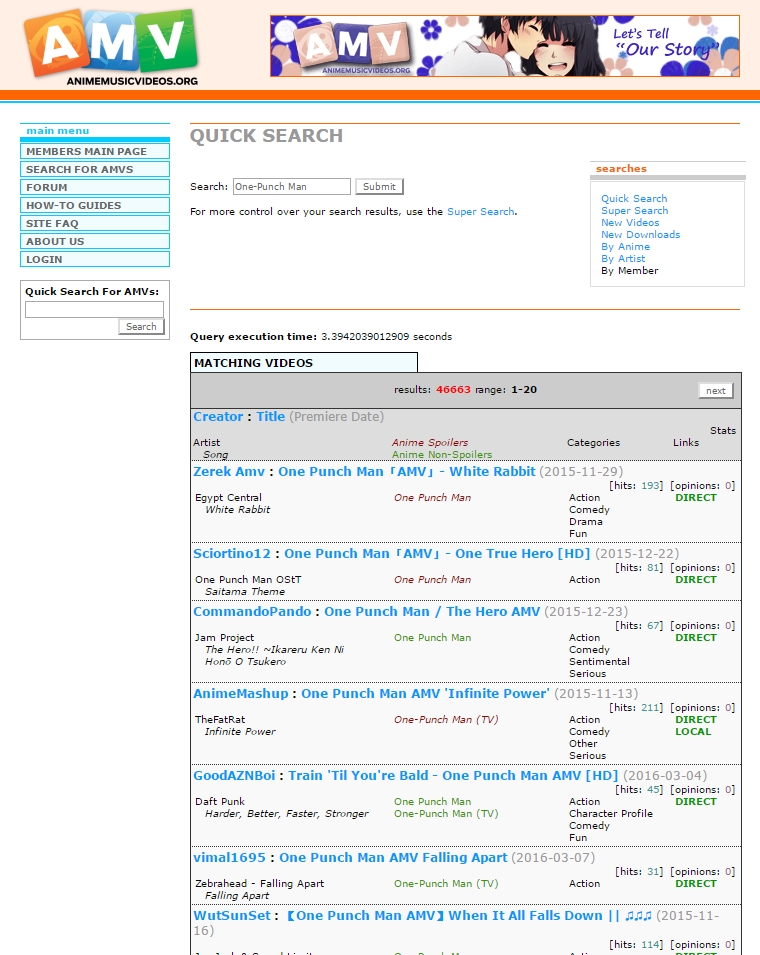Click DIRECT link for Infinite Power video

[x=695, y=720]
